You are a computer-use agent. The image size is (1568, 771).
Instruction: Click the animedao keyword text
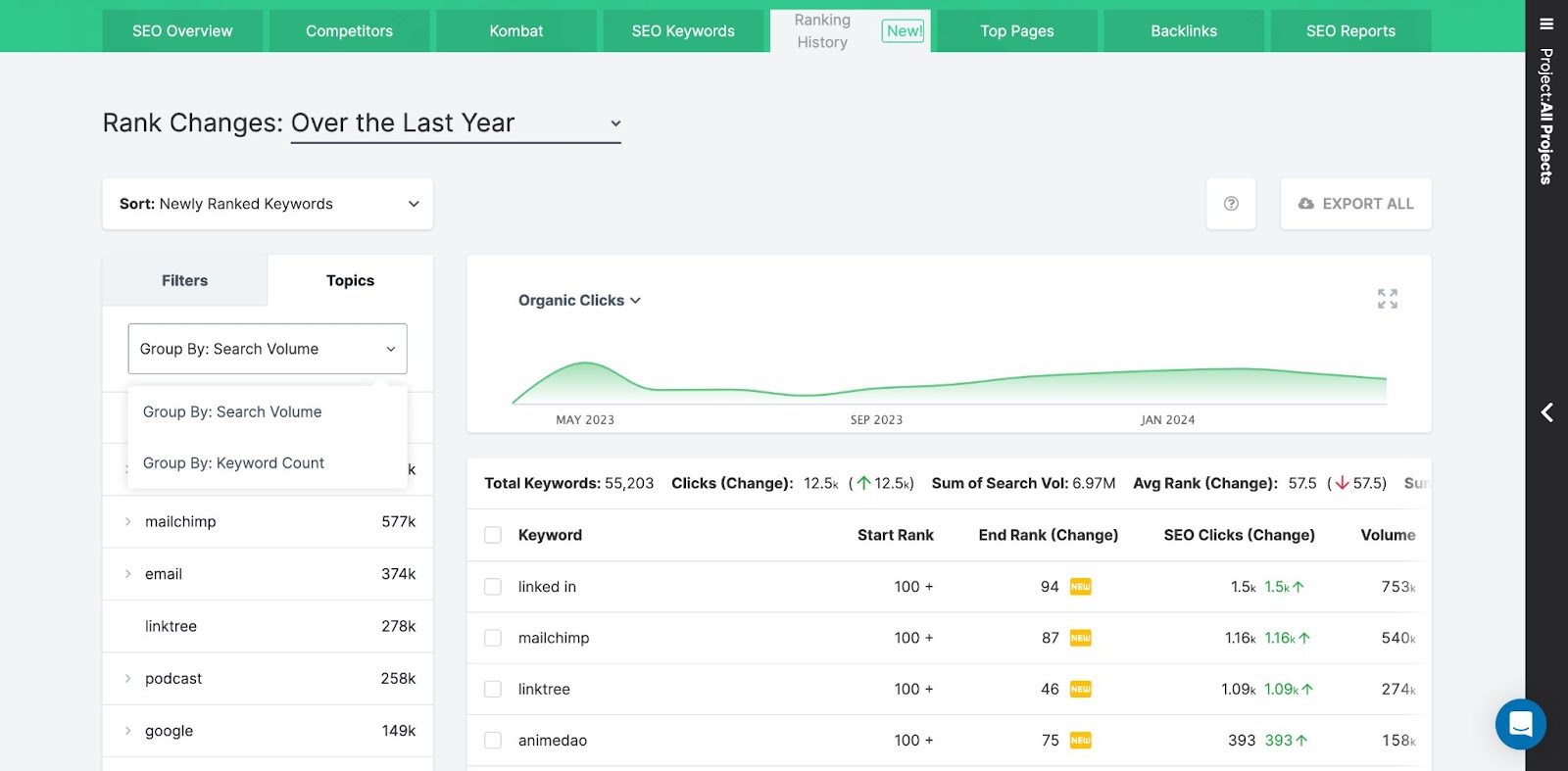pyautogui.click(x=553, y=741)
